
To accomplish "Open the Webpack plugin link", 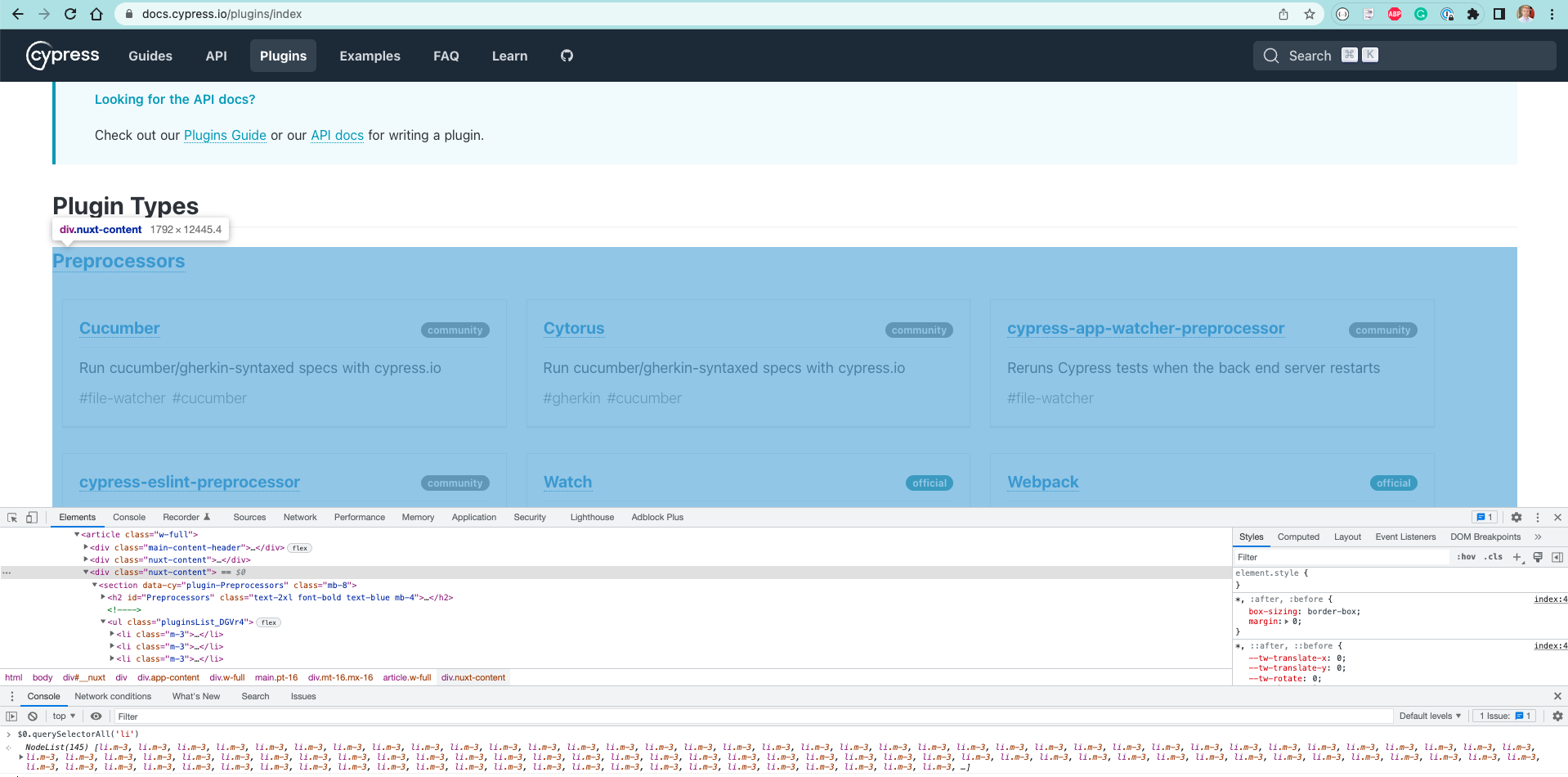I will click(1043, 482).
